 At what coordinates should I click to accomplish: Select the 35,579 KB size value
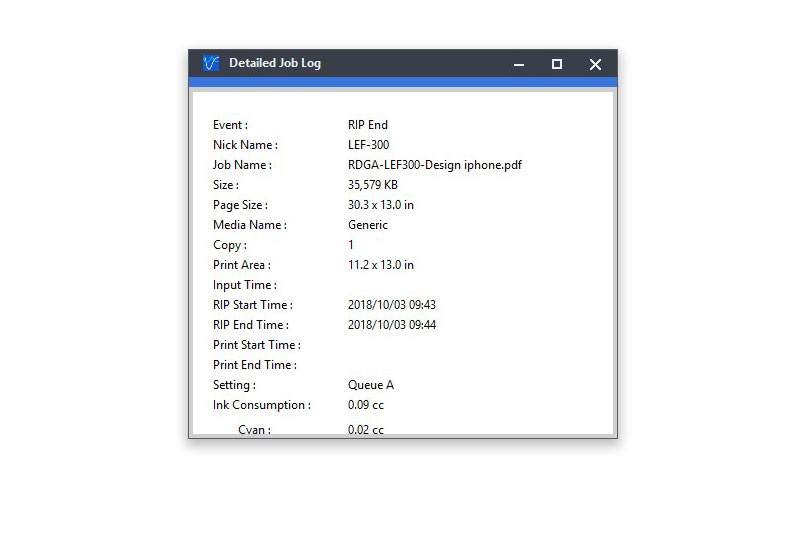[372, 185]
